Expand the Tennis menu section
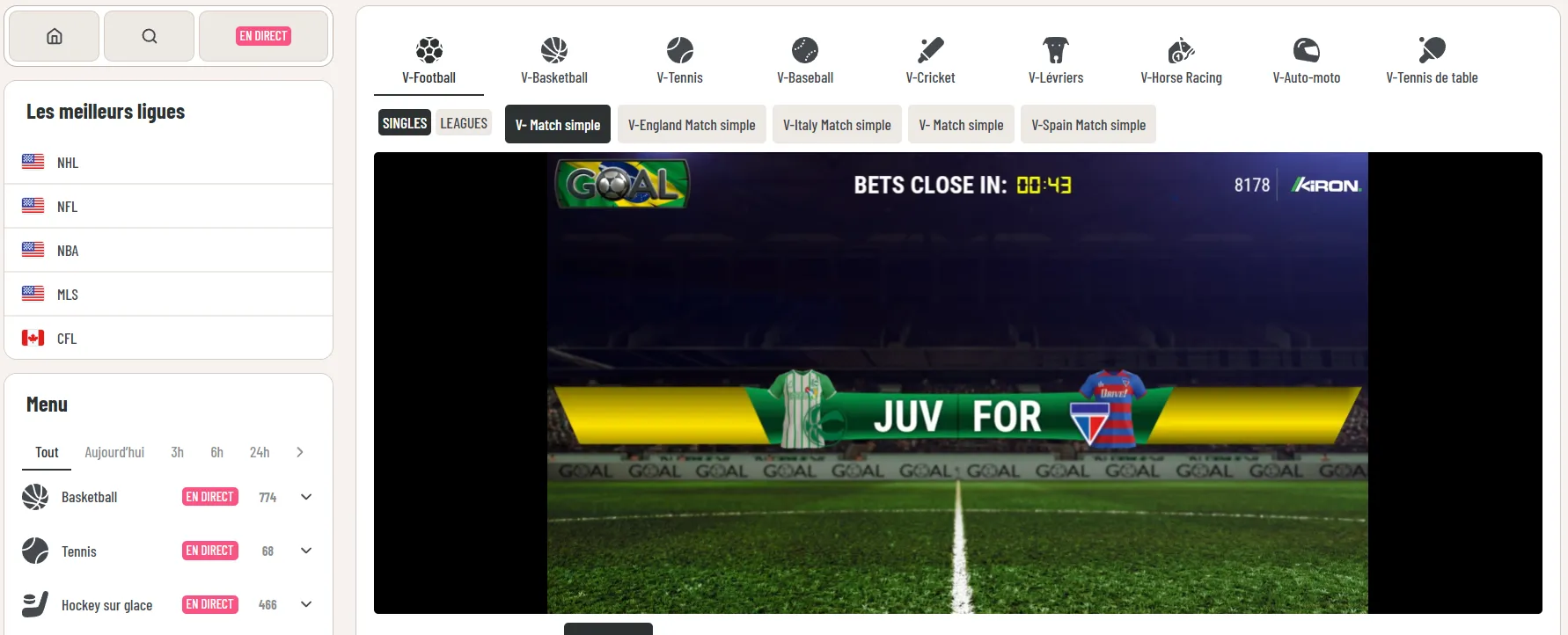This screenshot has width=1568, height=635. click(x=306, y=551)
